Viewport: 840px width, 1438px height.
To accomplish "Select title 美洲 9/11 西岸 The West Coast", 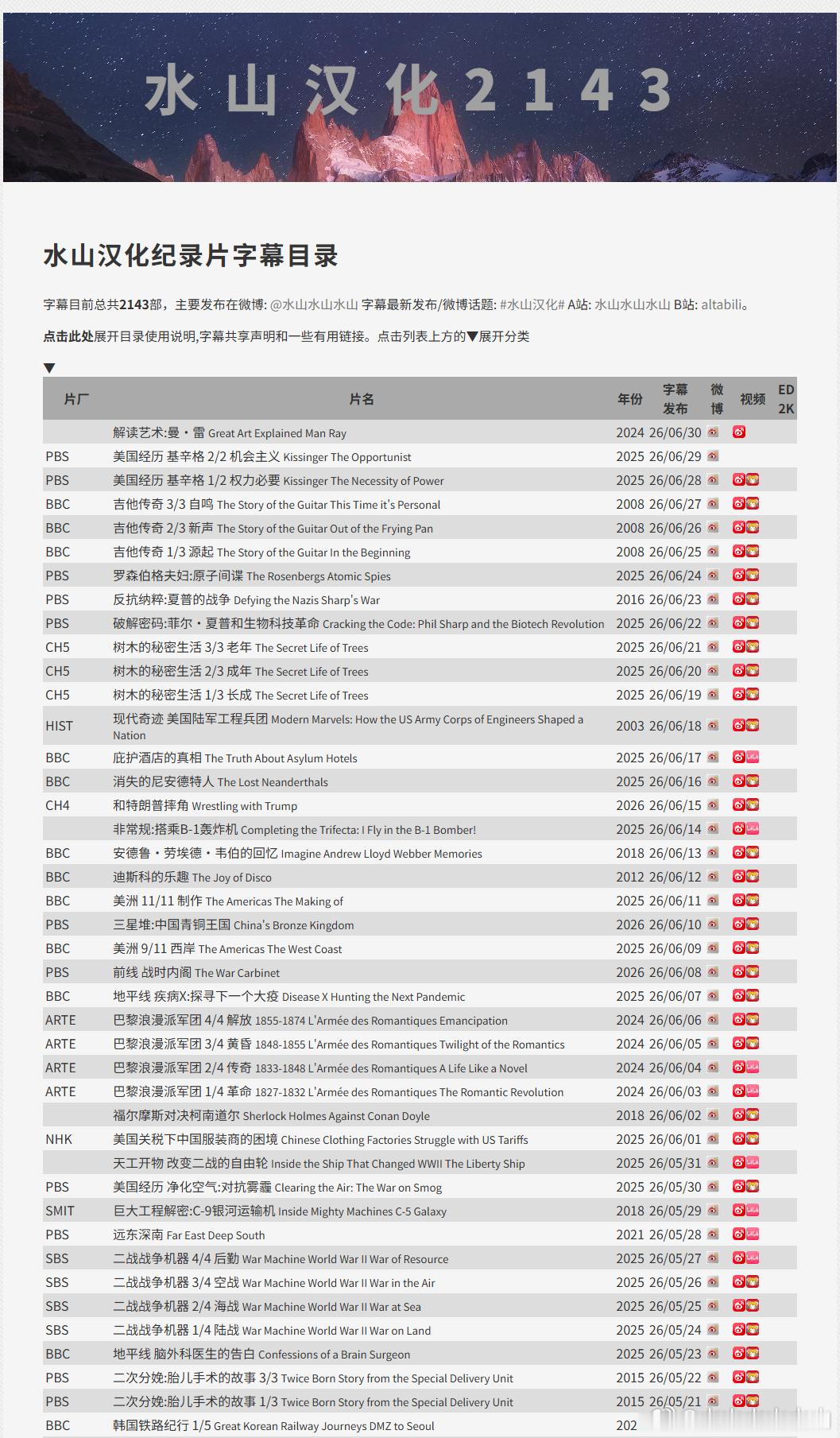I will 227,948.
